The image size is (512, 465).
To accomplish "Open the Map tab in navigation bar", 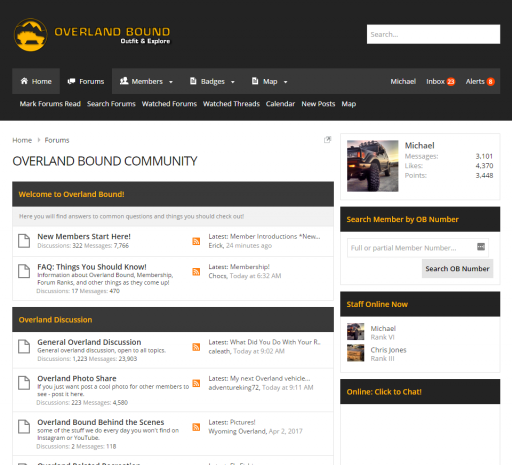I will point(265,81).
